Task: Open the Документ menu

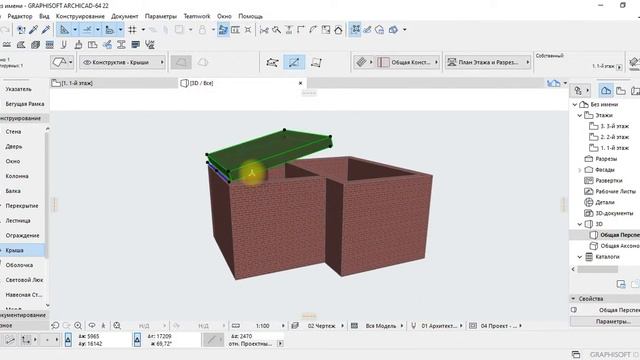Action: pyautogui.click(x=124, y=16)
